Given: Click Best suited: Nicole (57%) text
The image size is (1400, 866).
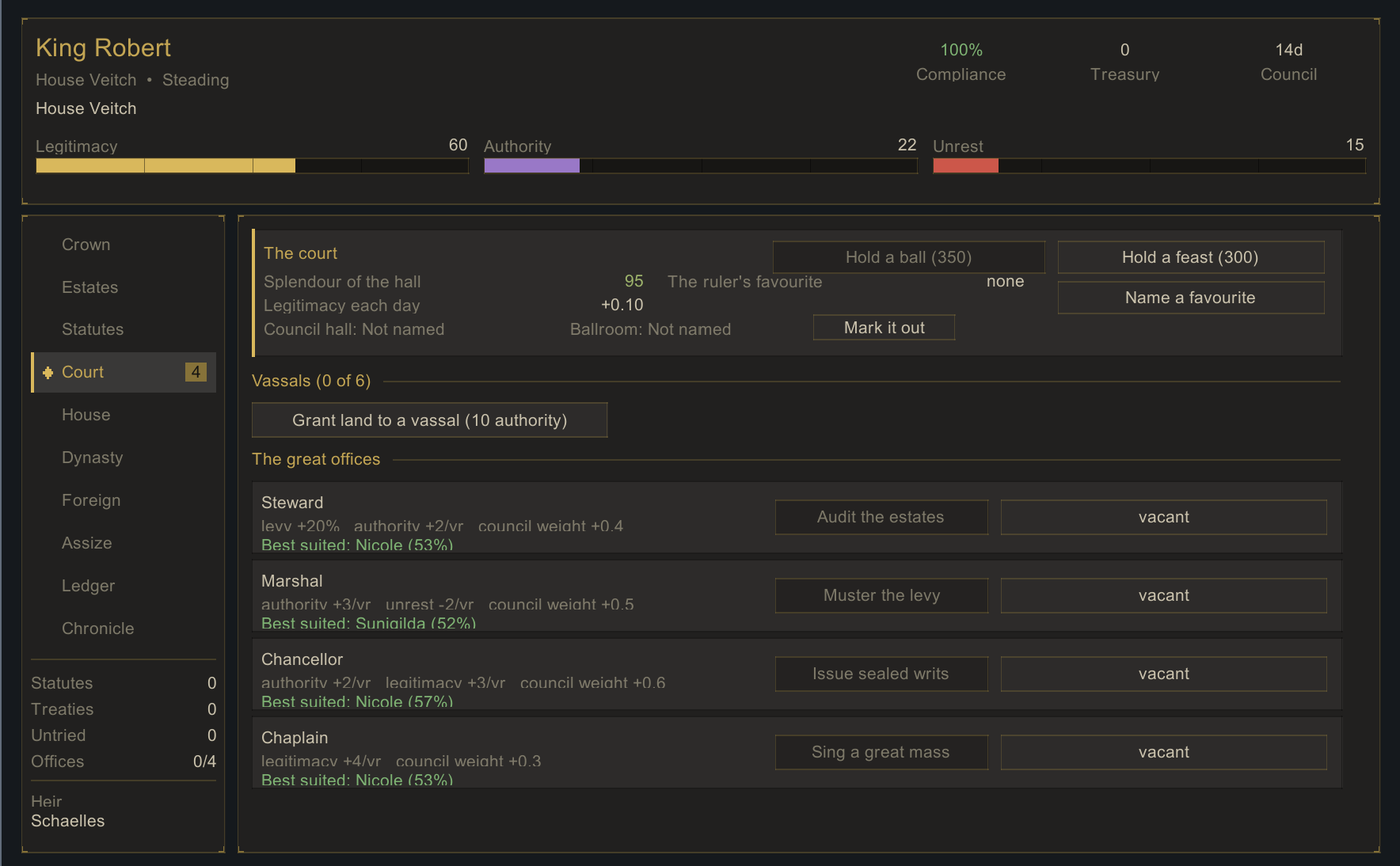Looking at the screenshot, I should (357, 701).
